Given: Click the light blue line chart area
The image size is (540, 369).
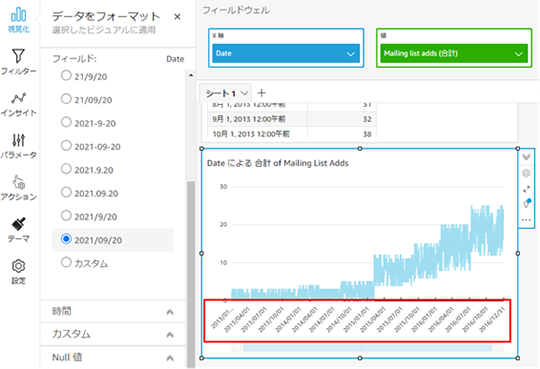Looking at the screenshot, I should 367,253.
